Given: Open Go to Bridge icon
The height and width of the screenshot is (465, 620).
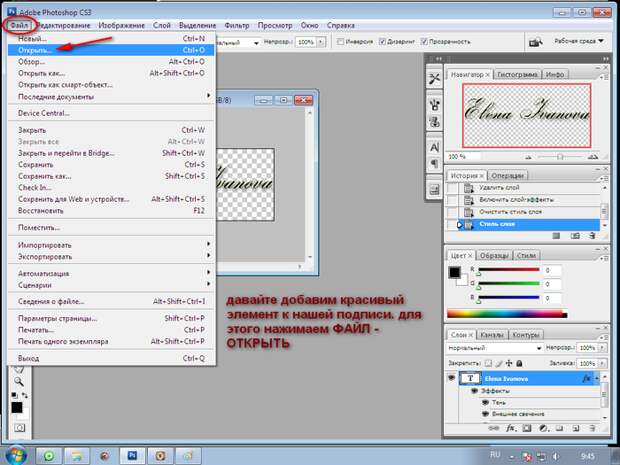Looking at the screenshot, I should [535, 42].
